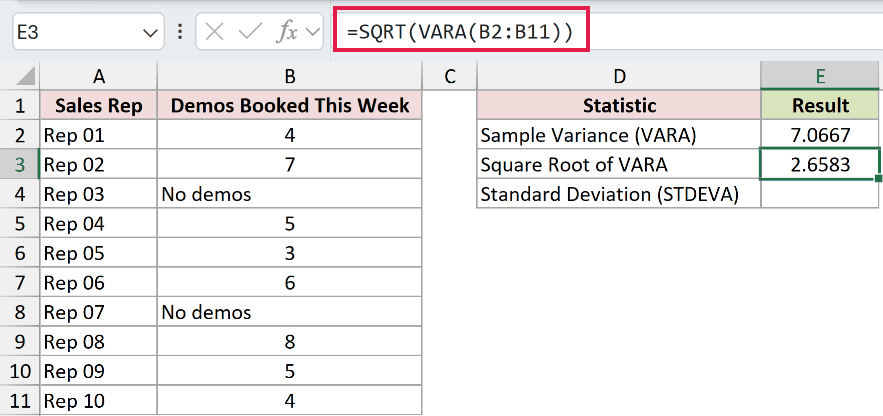Select column A header
Viewport: 883px width, 416px height.
[x=99, y=77]
